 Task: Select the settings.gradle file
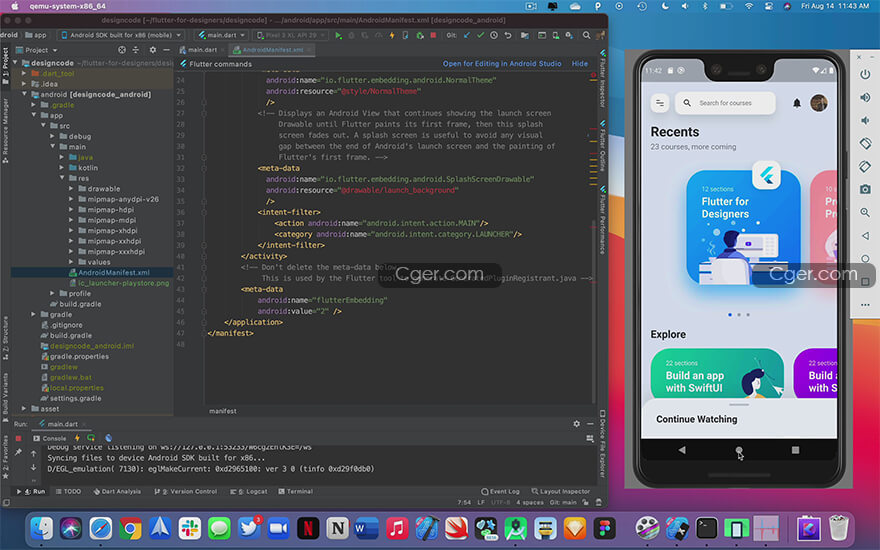(x=71, y=398)
